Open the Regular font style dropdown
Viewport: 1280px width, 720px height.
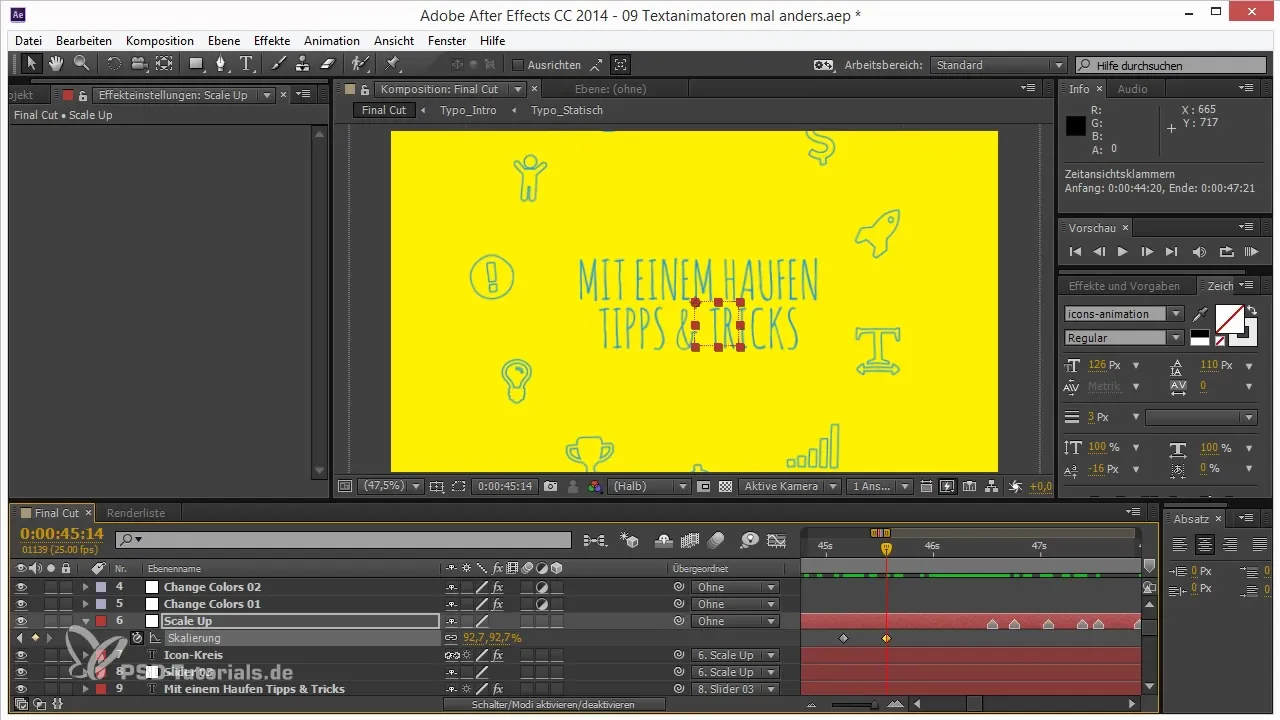(x=1124, y=338)
